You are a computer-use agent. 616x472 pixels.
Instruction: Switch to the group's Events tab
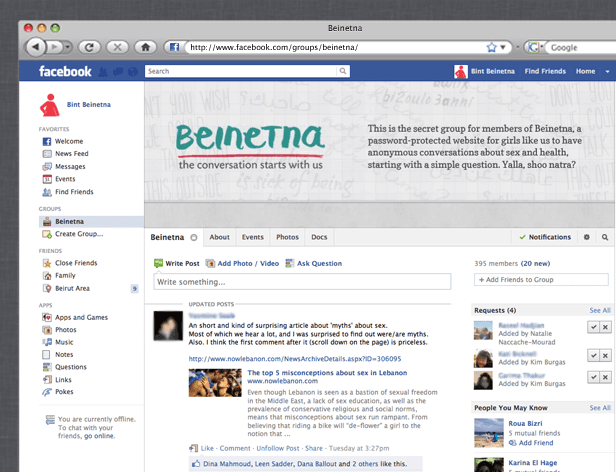coord(253,237)
